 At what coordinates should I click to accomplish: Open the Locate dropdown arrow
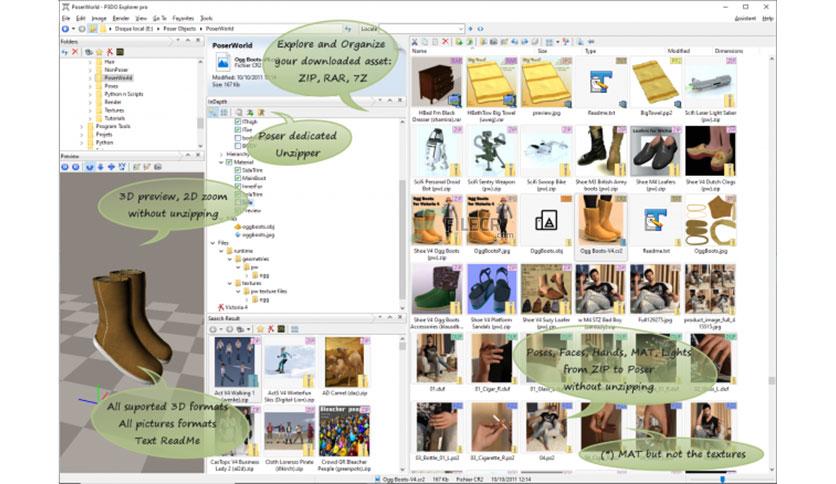(x=460, y=28)
